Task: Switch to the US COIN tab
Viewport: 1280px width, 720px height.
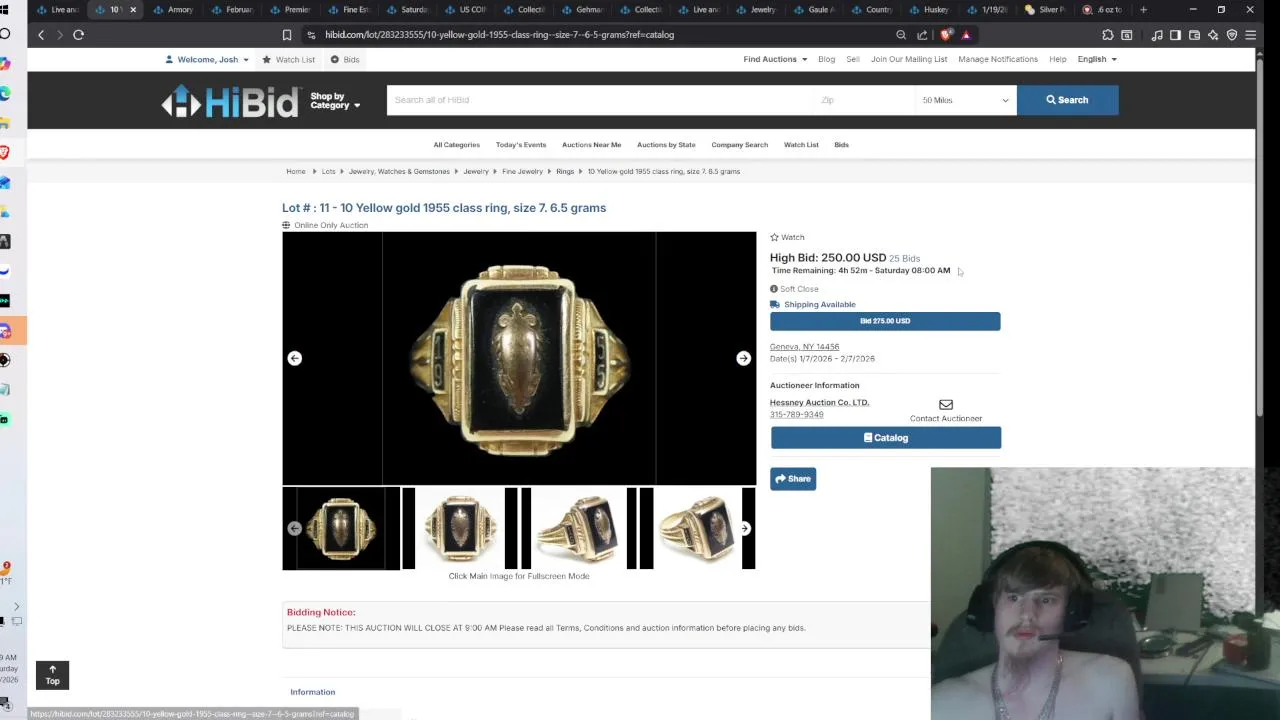Action: coord(466,10)
